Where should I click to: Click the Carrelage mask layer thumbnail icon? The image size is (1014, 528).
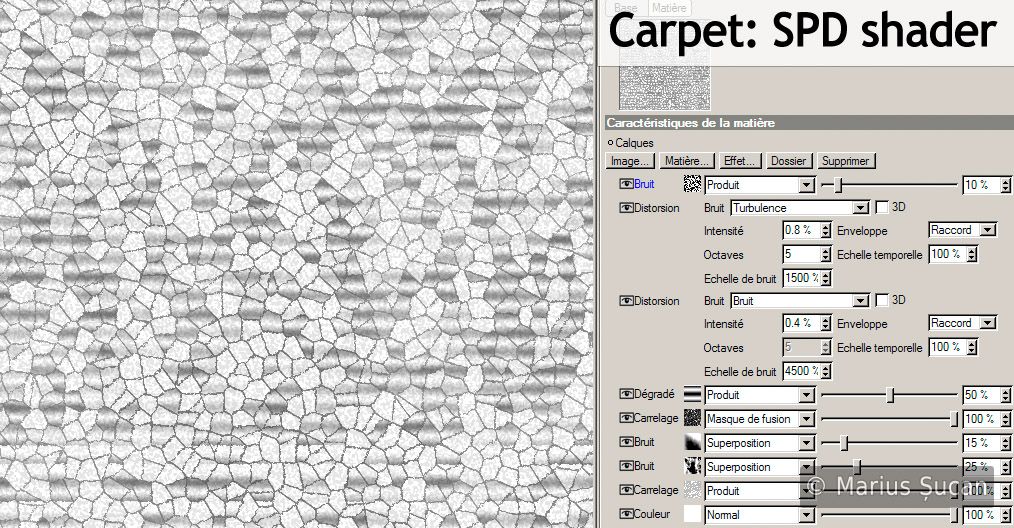click(692, 419)
